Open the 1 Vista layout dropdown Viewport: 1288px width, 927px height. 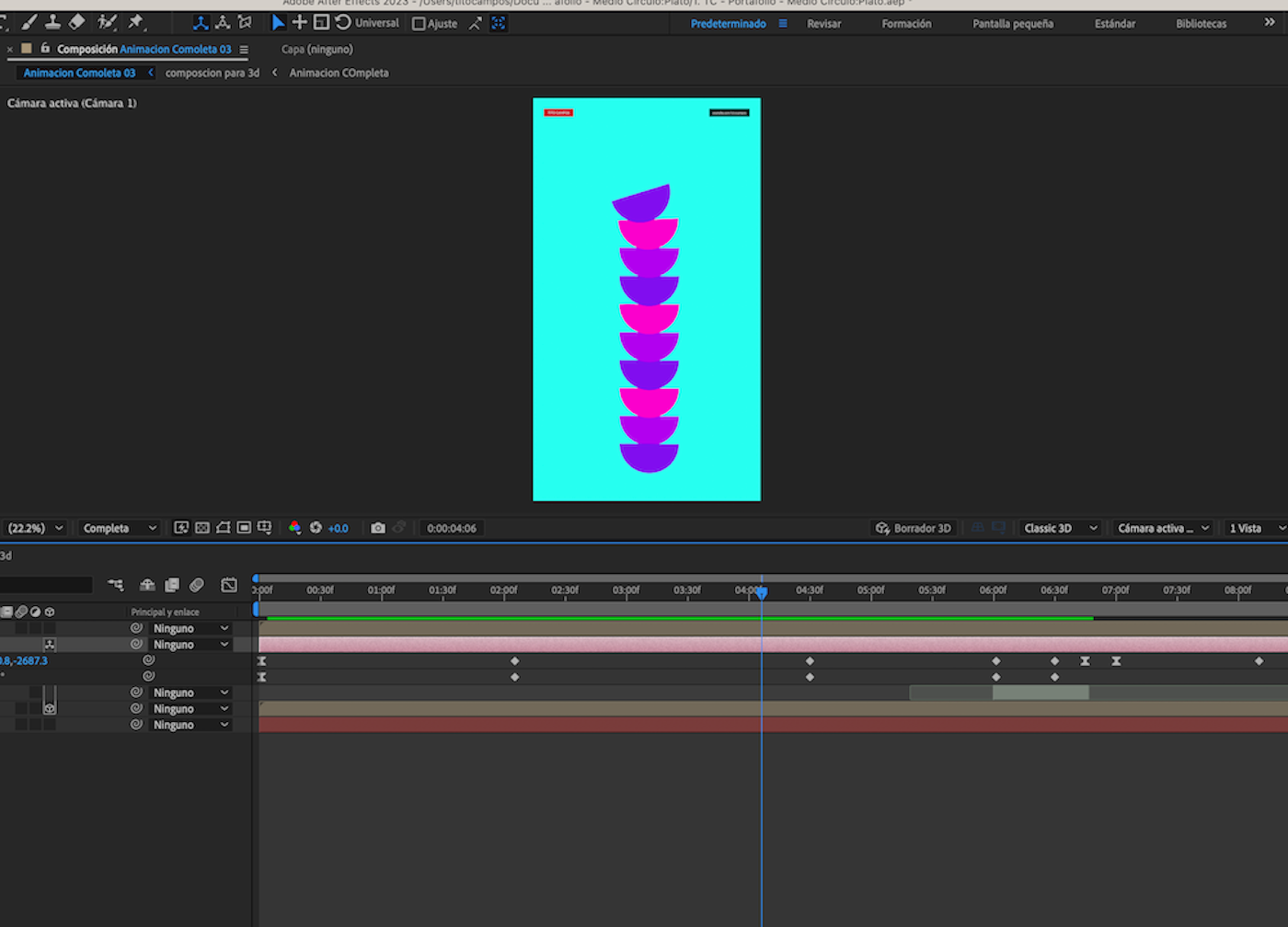click(1257, 528)
